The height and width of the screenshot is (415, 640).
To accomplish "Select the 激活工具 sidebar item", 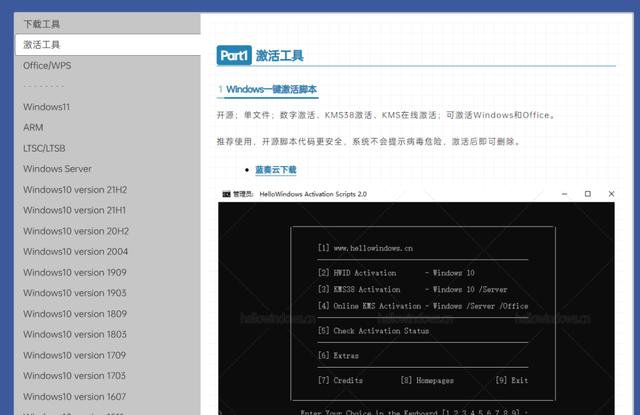I will [x=108, y=45].
